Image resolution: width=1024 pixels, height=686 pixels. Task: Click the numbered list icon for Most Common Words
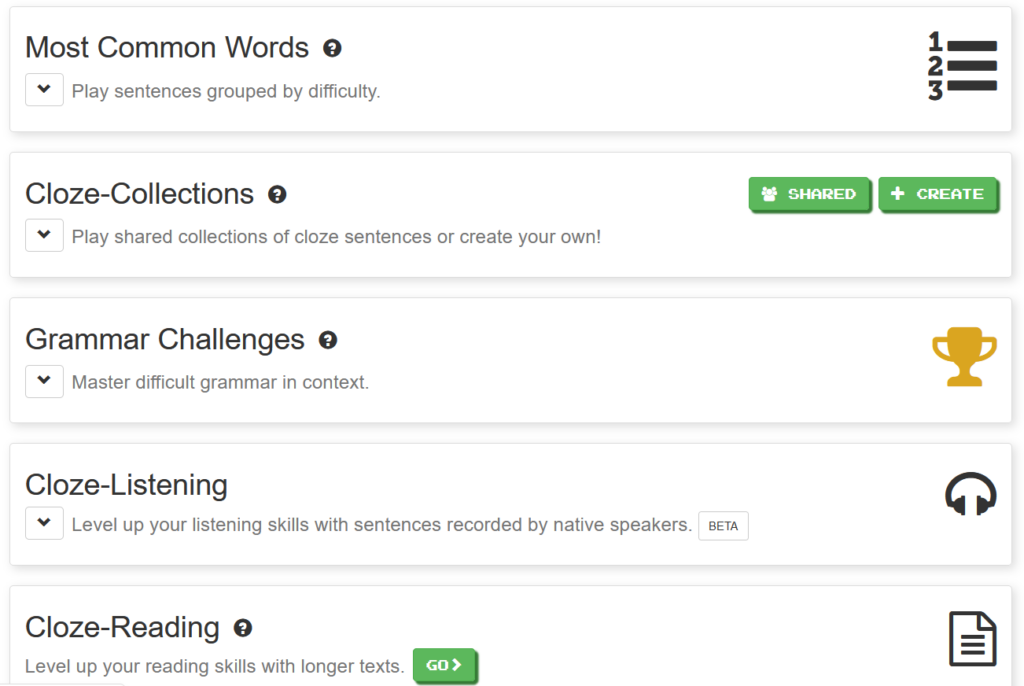[x=963, y=64]
